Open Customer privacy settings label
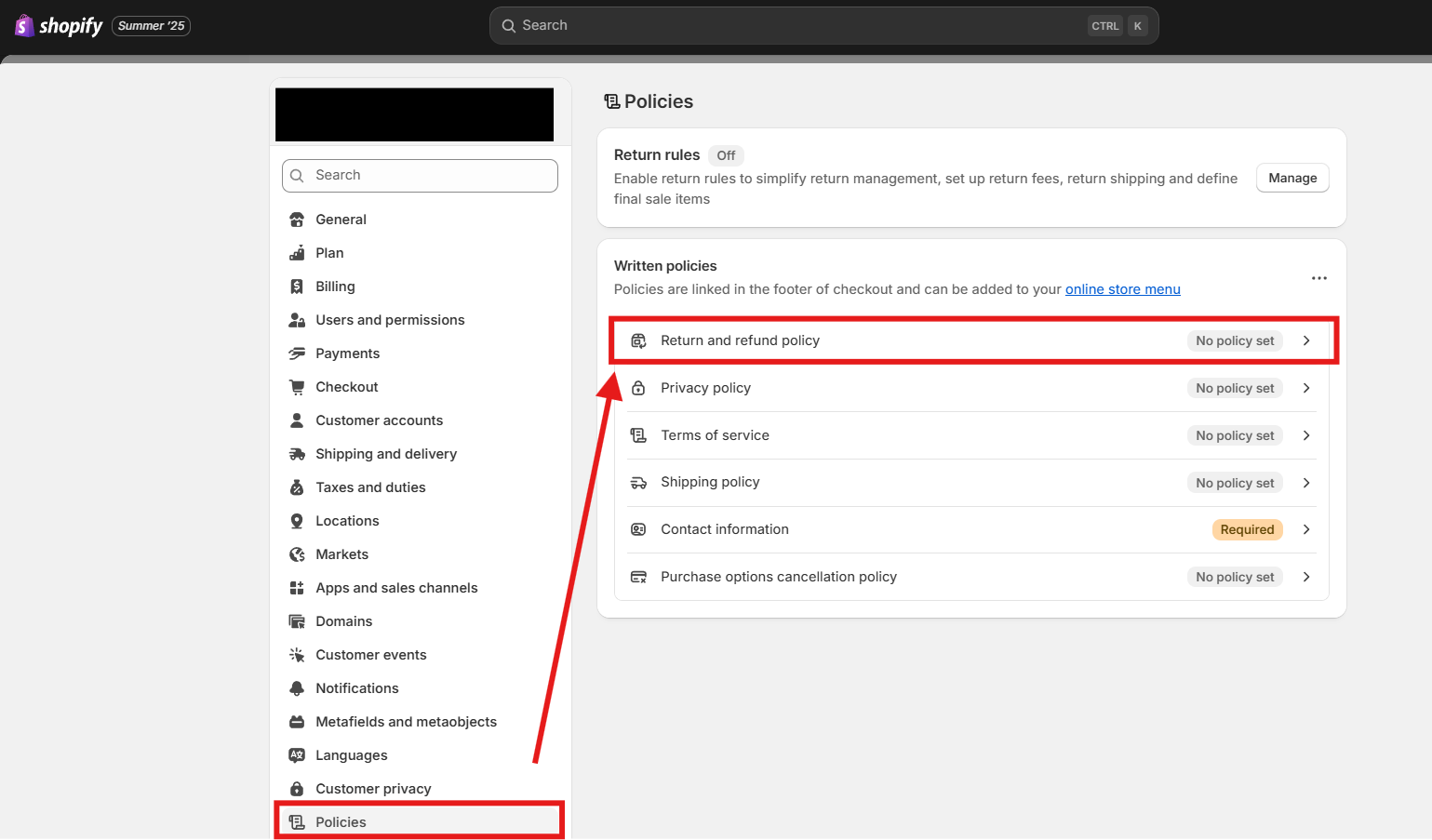 [373, 789]
